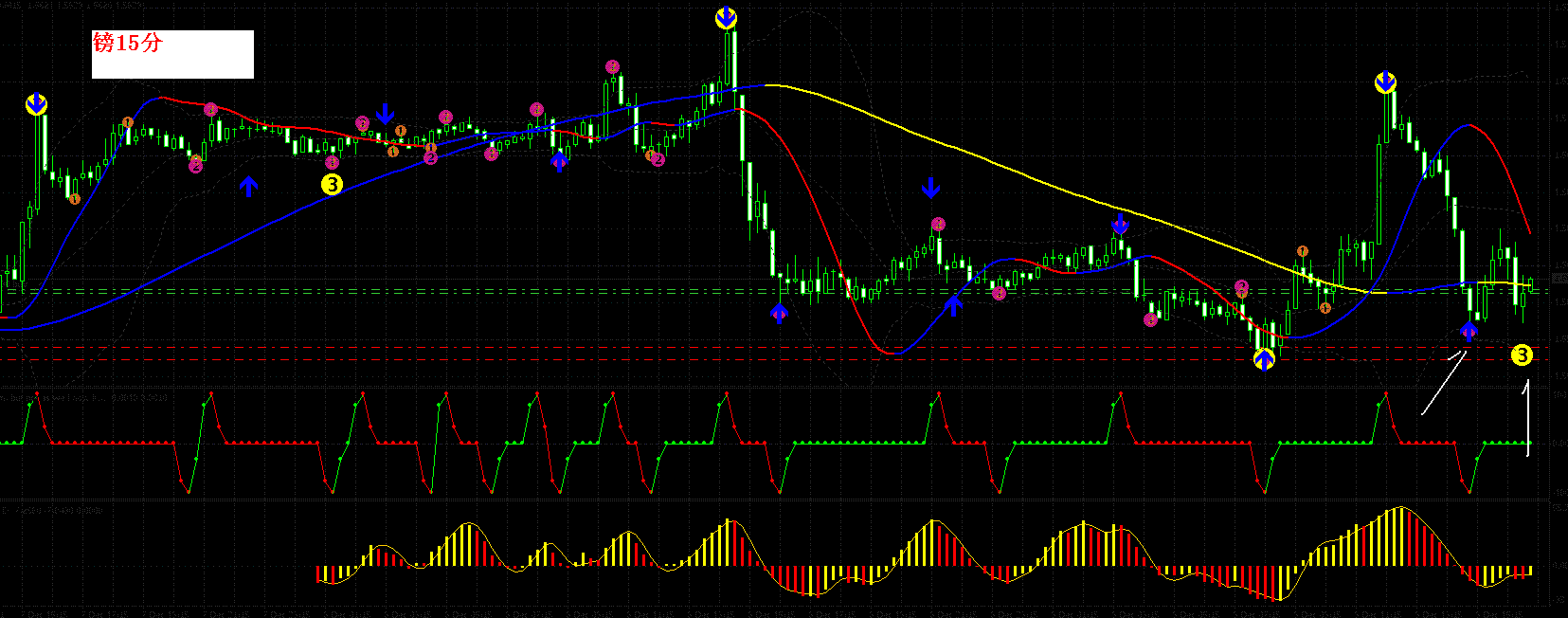Select yellow-circled down arrow at the right-side price peak

click(x=1385, y=83)
